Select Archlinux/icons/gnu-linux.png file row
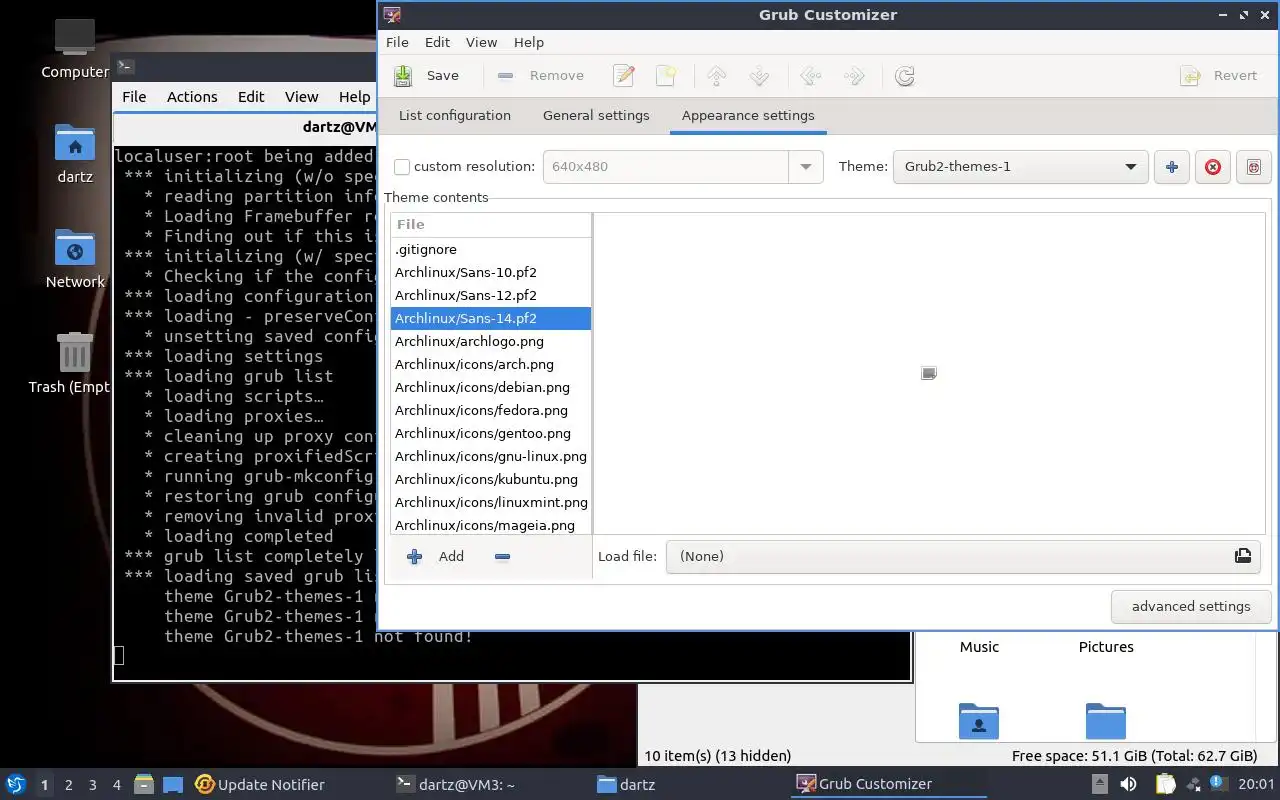This screenshot has width=1280, height=800. coord(491,456)
